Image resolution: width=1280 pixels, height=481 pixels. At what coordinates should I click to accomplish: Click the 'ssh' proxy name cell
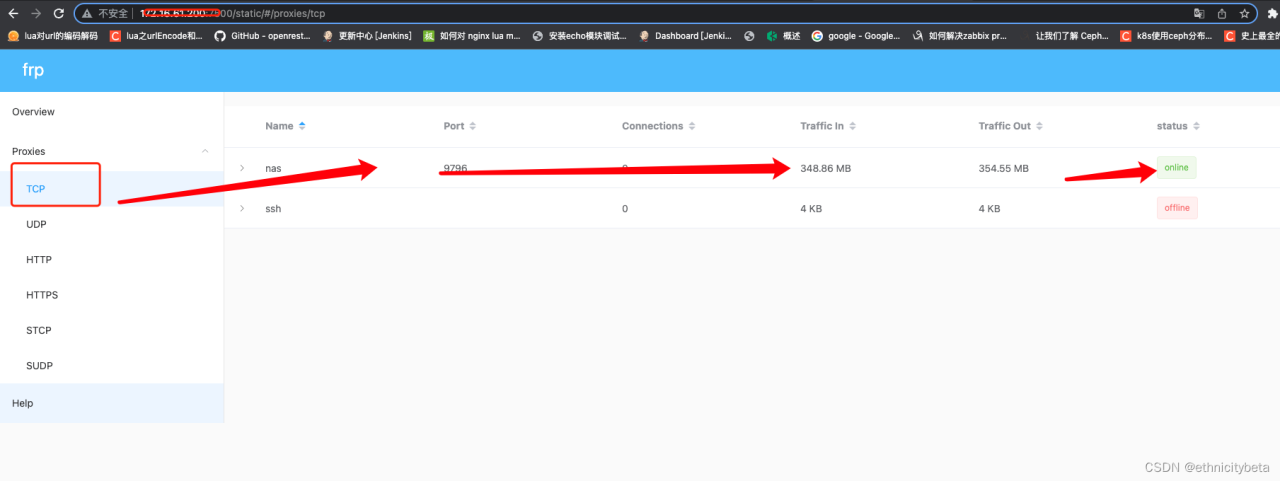(x=273, y=208)
